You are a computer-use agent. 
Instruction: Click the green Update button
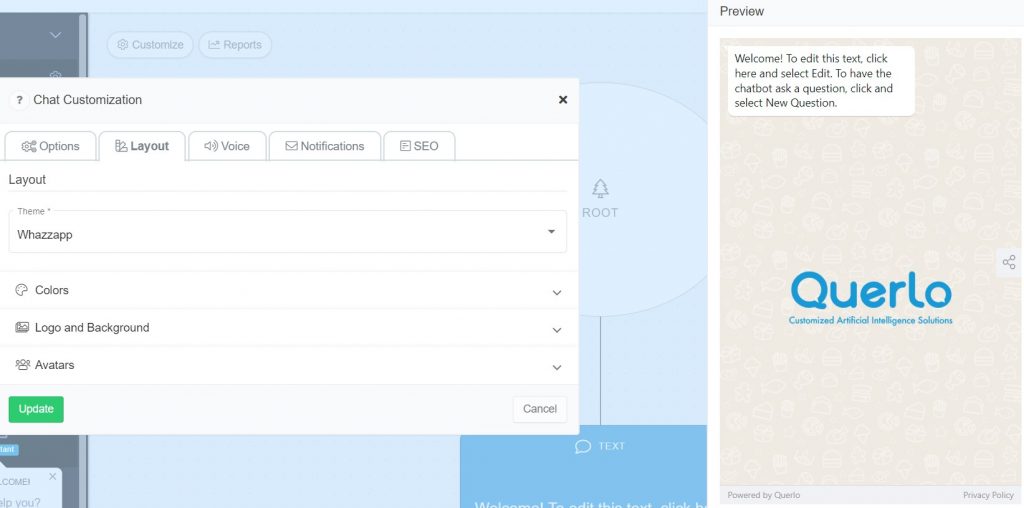(36, 409)
